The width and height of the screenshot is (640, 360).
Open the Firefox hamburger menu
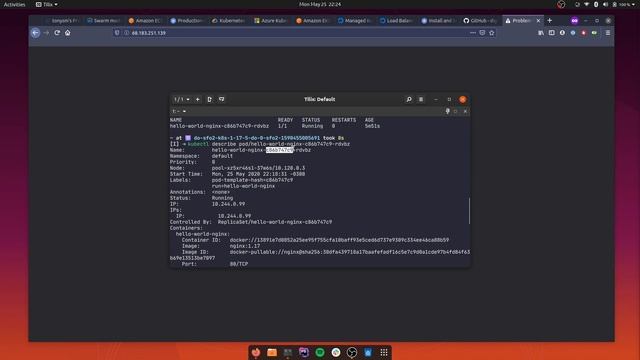[608, 33]
